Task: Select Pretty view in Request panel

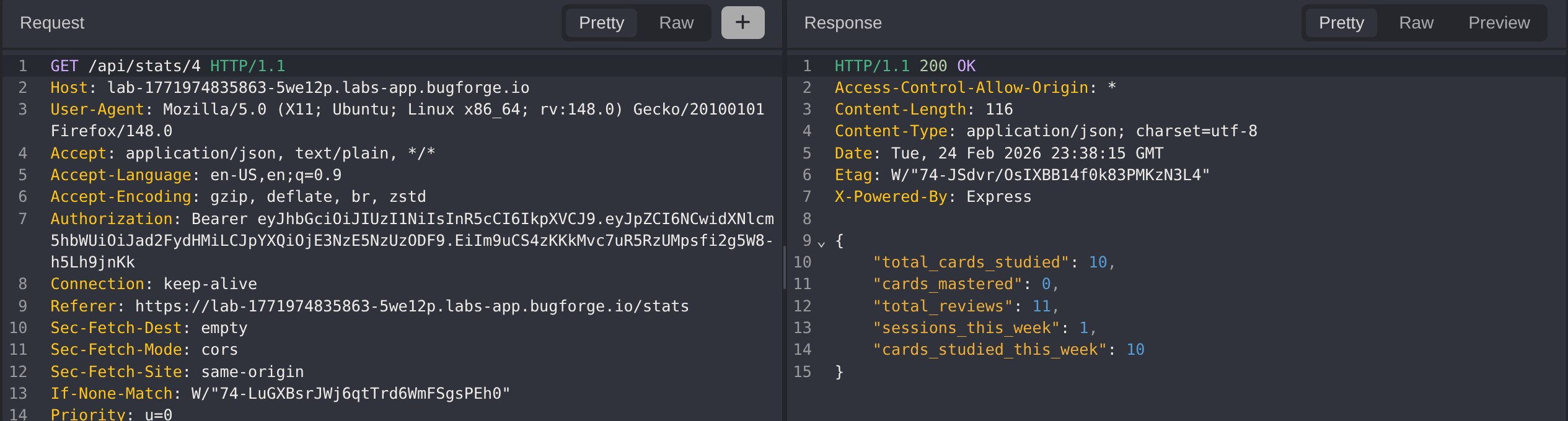Action: pyautogui.click(x=601, y=23)
